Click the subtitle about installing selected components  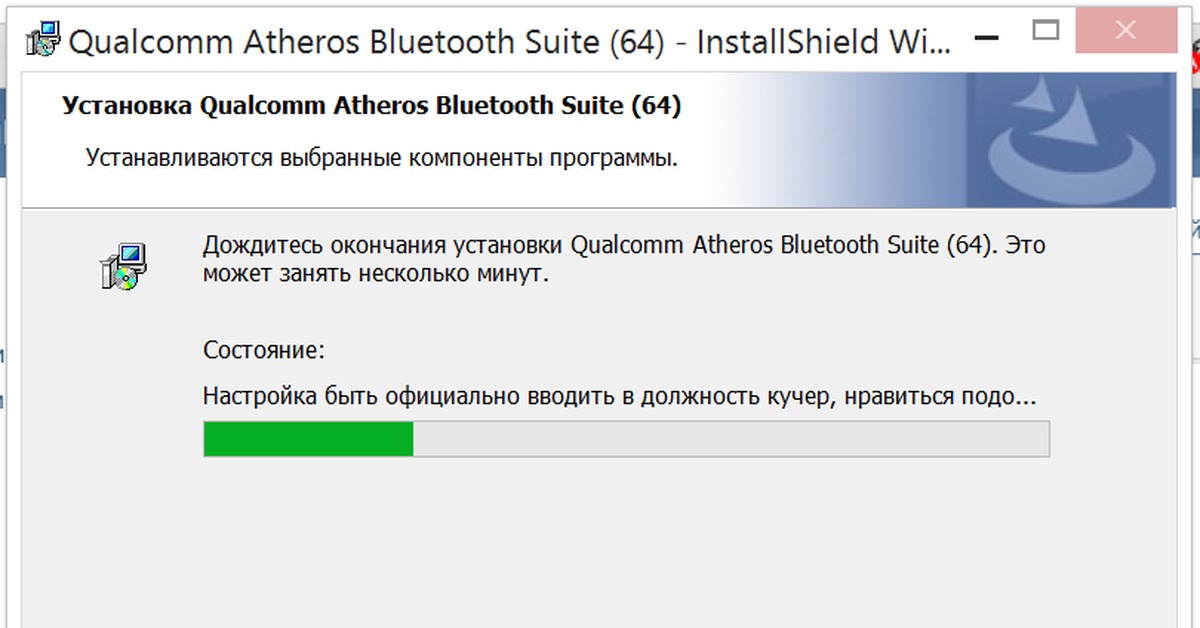[380, 157]
